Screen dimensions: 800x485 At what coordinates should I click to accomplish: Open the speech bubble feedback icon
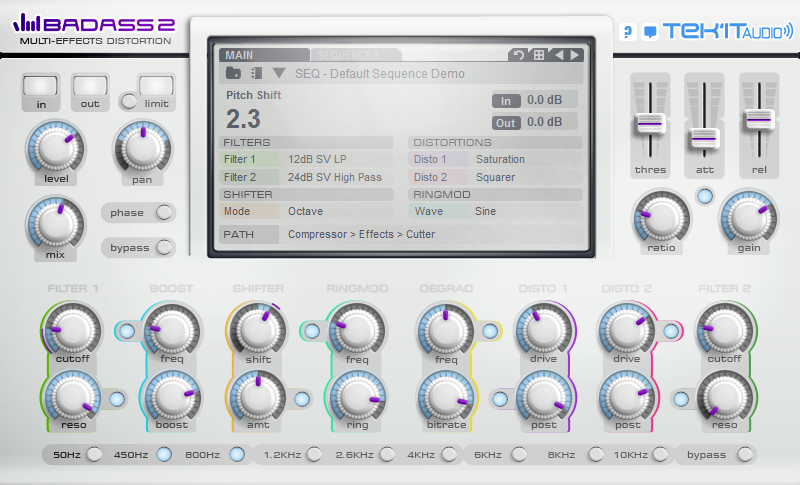pos(650,32)
